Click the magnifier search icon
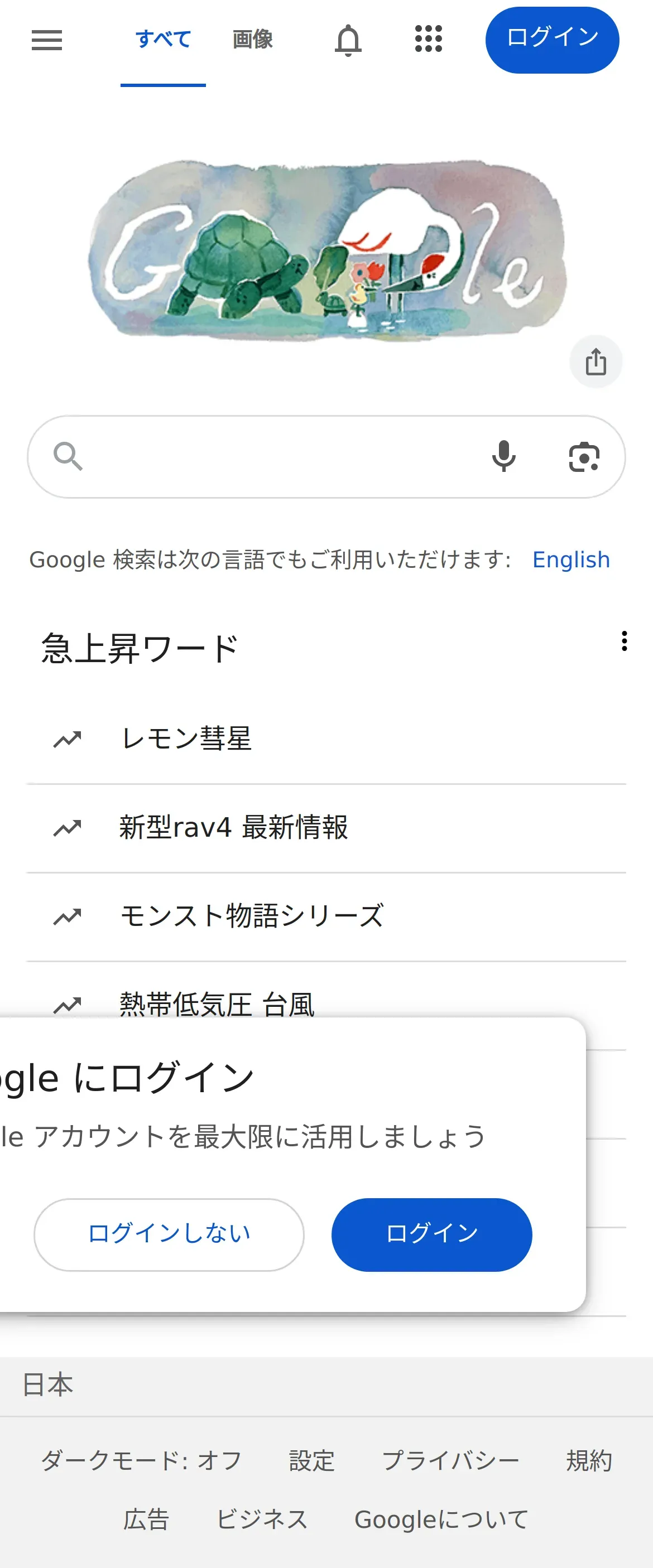Viewport: 653px width, 1568px height. coord(68,456)
